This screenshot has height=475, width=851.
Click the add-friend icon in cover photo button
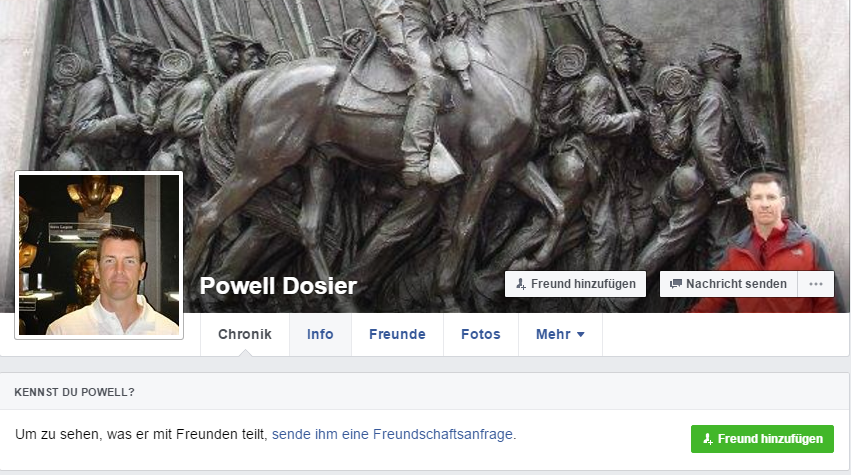tap(521, 284)
